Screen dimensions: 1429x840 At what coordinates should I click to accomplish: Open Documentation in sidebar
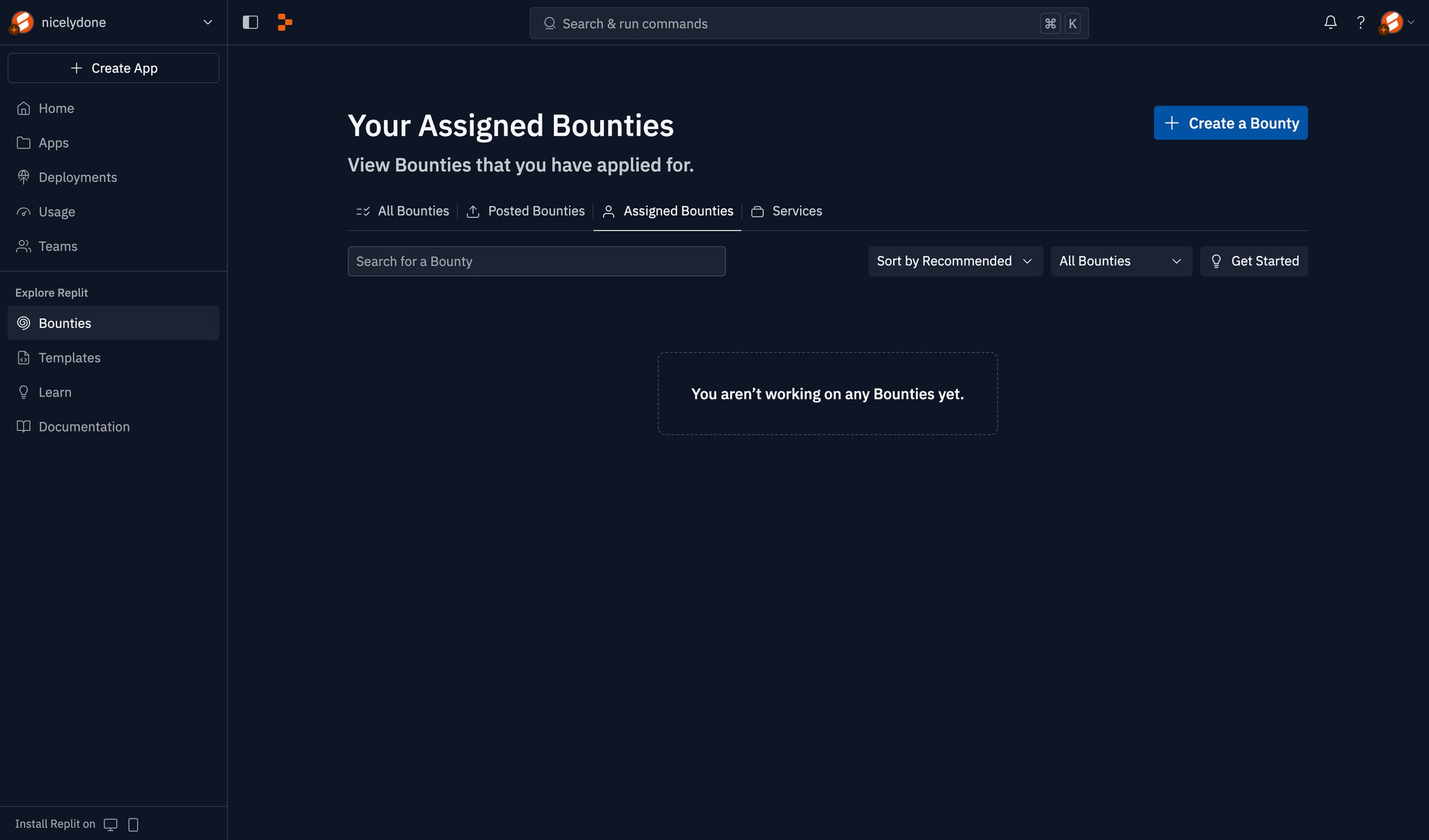coord(113,427)
